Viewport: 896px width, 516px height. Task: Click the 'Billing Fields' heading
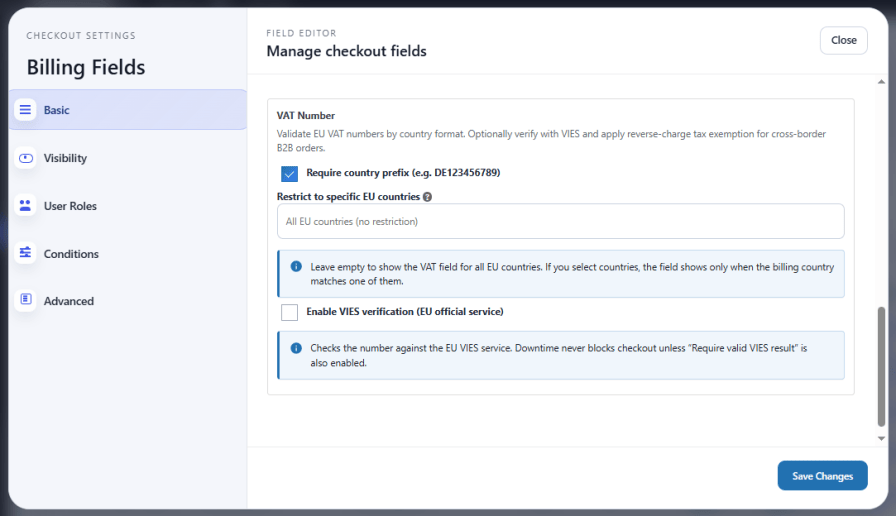coord(86,67)
